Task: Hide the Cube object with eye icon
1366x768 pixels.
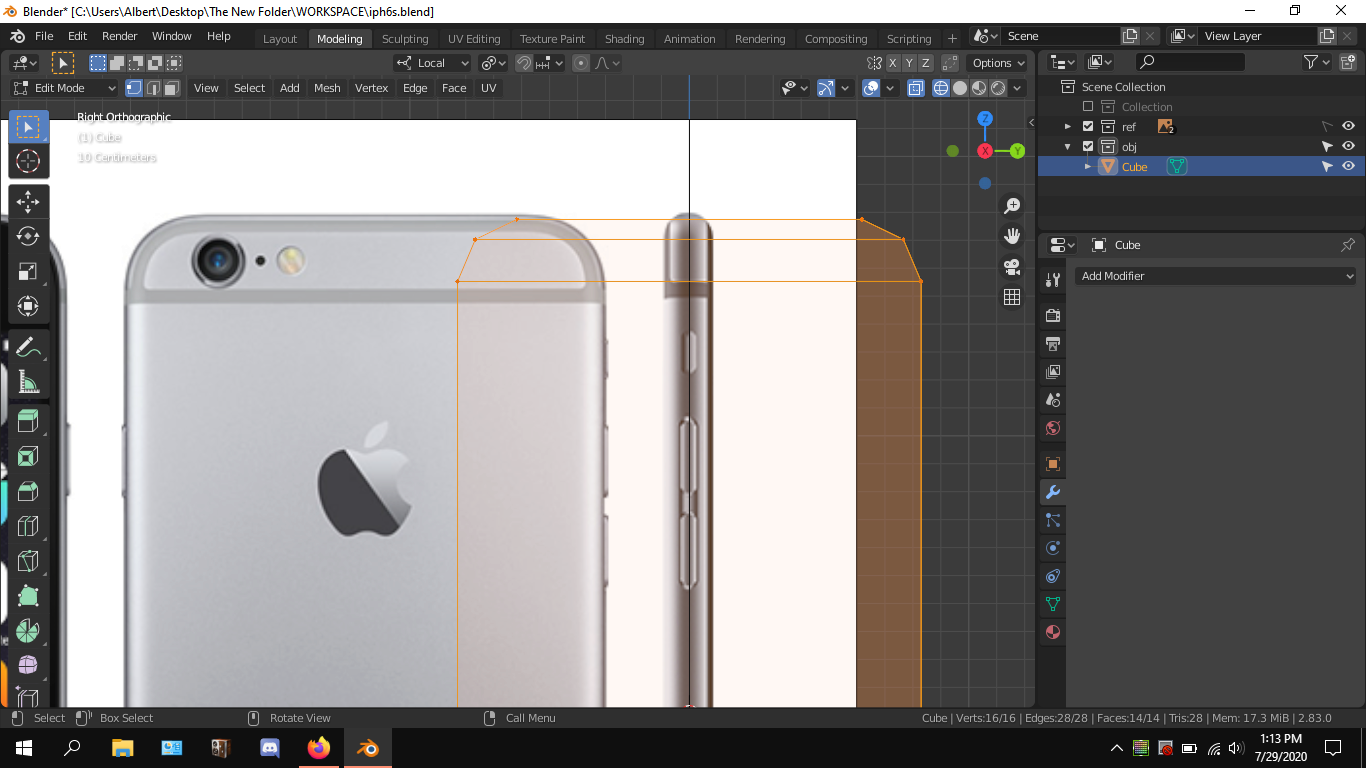Action: point(1348,167)
